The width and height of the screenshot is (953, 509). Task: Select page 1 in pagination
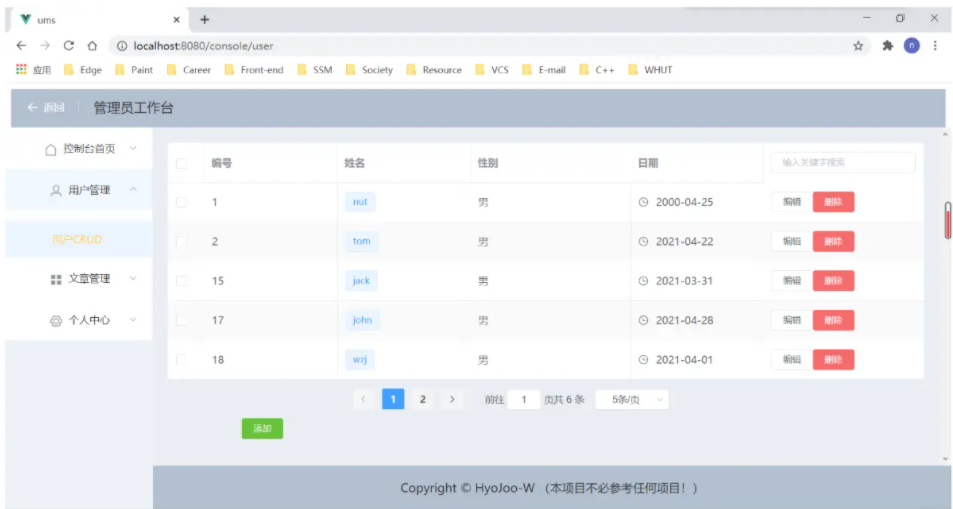point(393,400)
